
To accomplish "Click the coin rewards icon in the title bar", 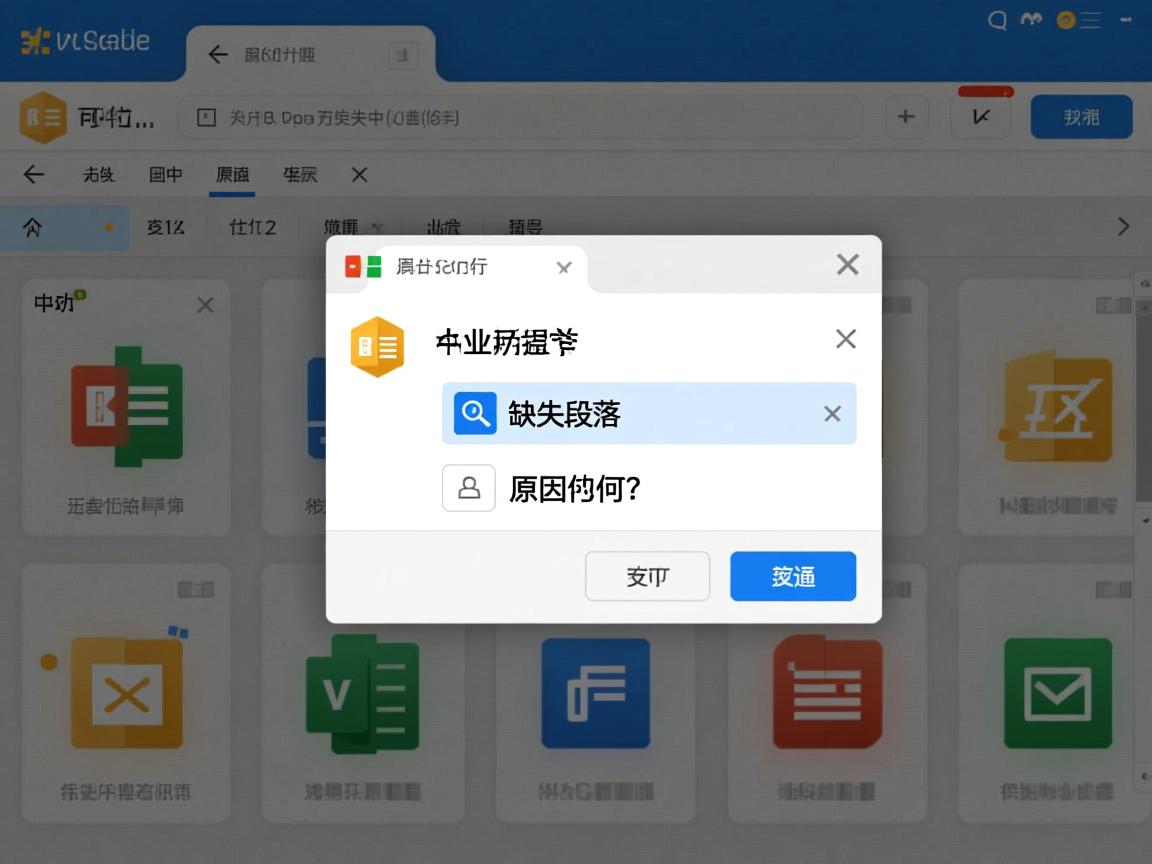I will click(x=1064, y=20).
